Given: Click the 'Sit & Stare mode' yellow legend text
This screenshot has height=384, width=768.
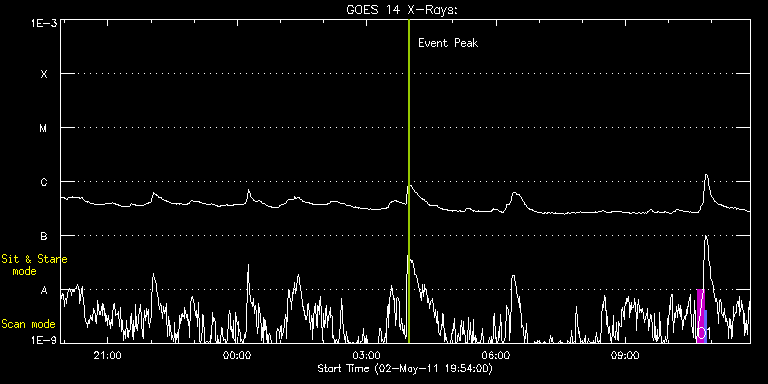Looking at the screenshot, I should pyautogui.click(x=34, y=264).
